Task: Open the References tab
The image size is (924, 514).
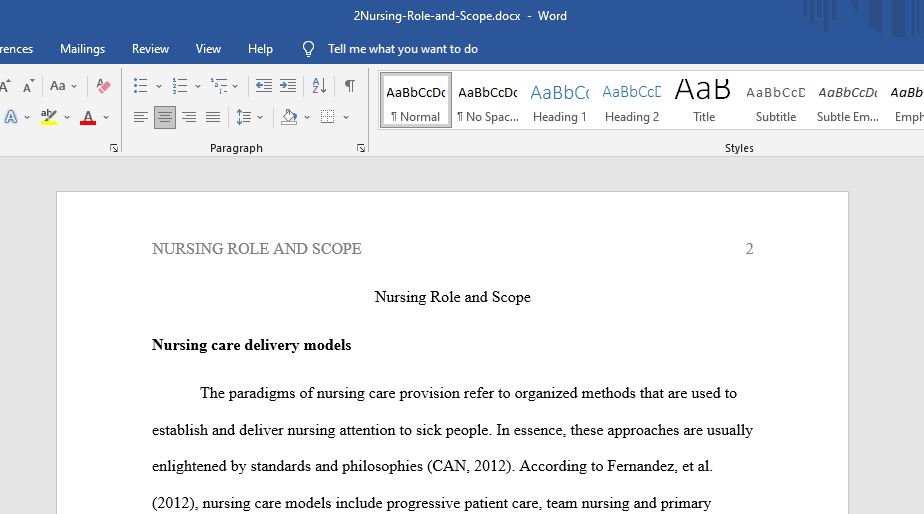Action: coord(16,49)
